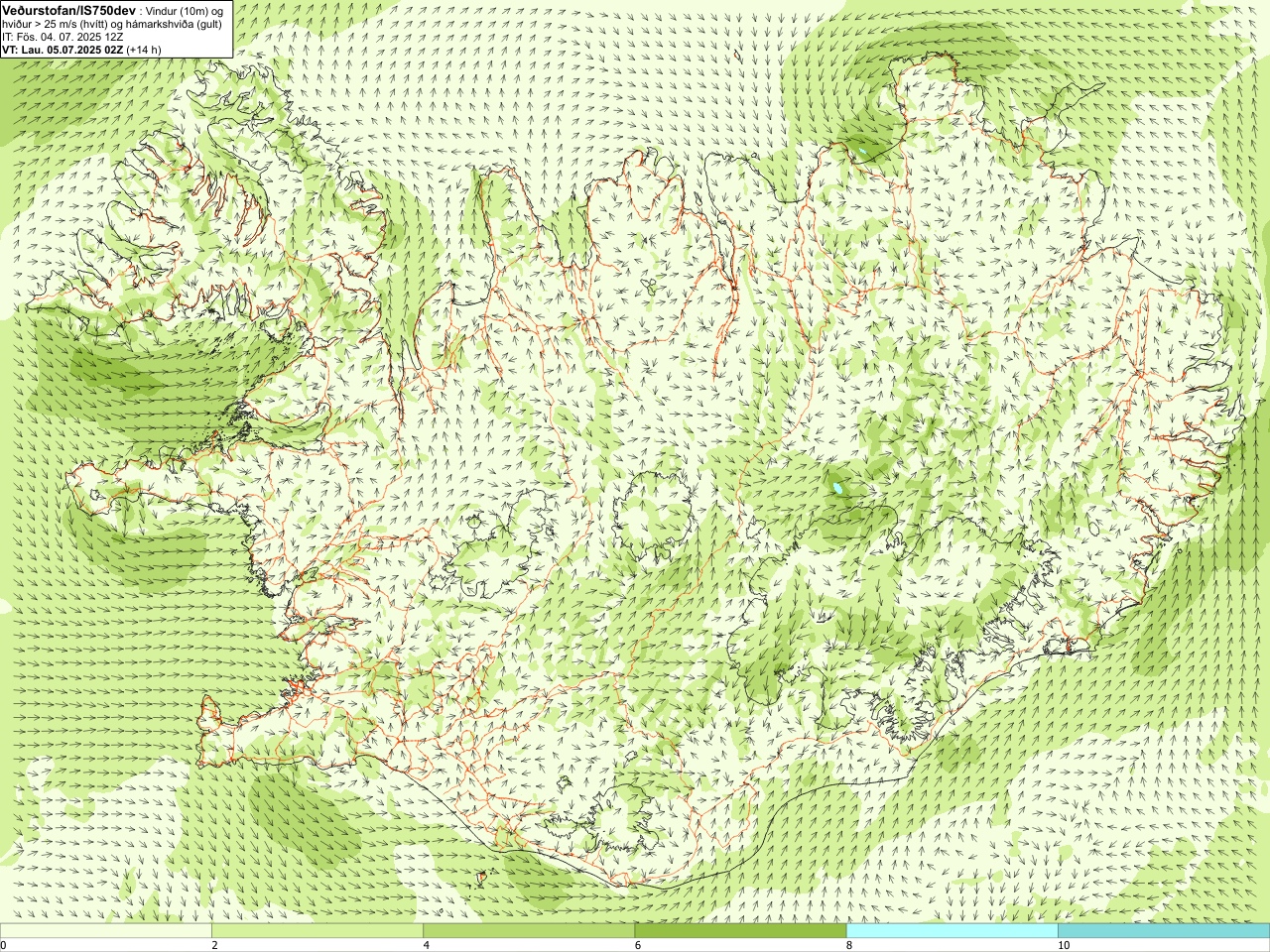Click the 'Veðurstofan/IS750dev' title text
1270x952 pixels.
[69, 10]
